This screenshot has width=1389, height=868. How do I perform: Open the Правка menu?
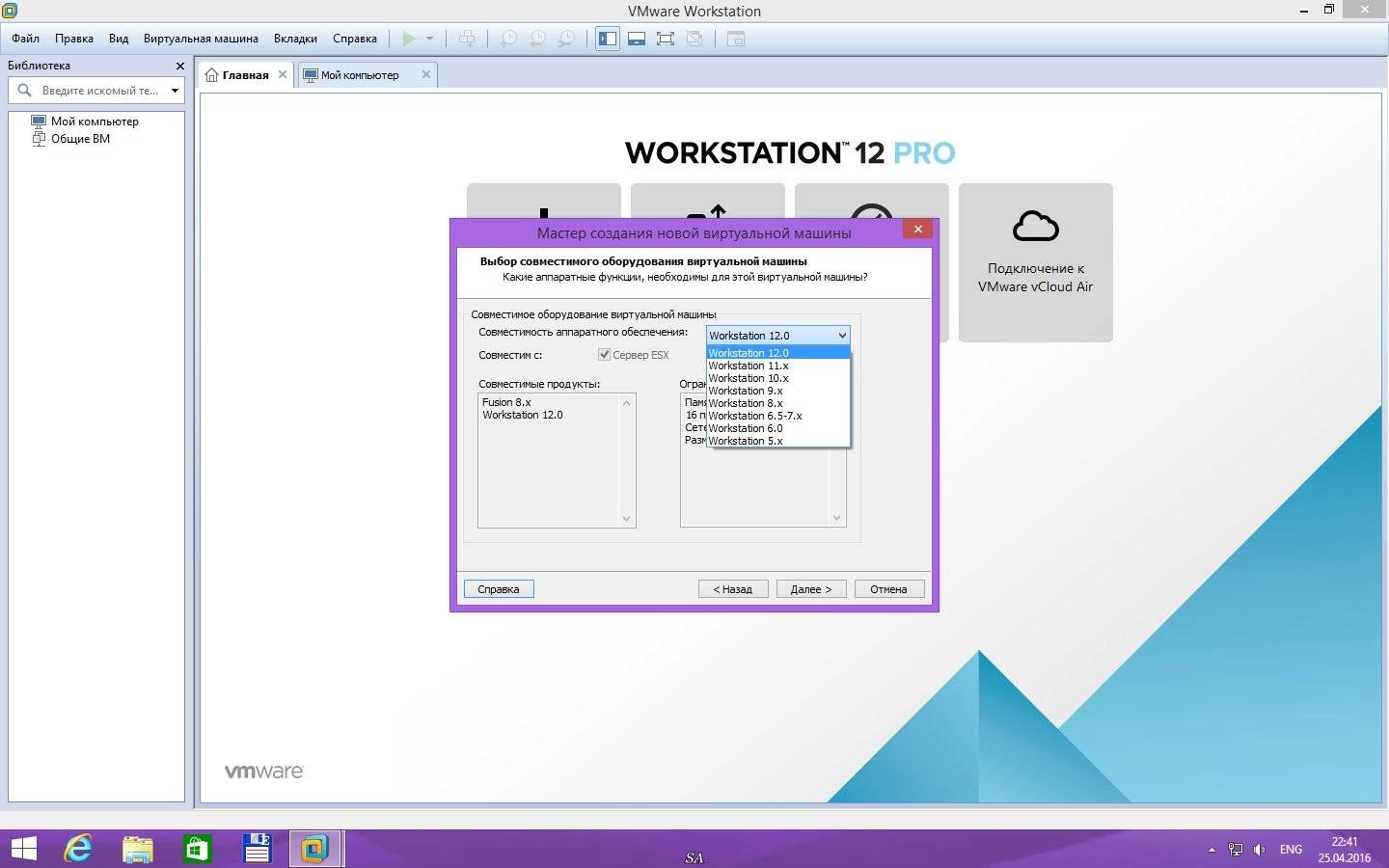click(x=74, y=39)
